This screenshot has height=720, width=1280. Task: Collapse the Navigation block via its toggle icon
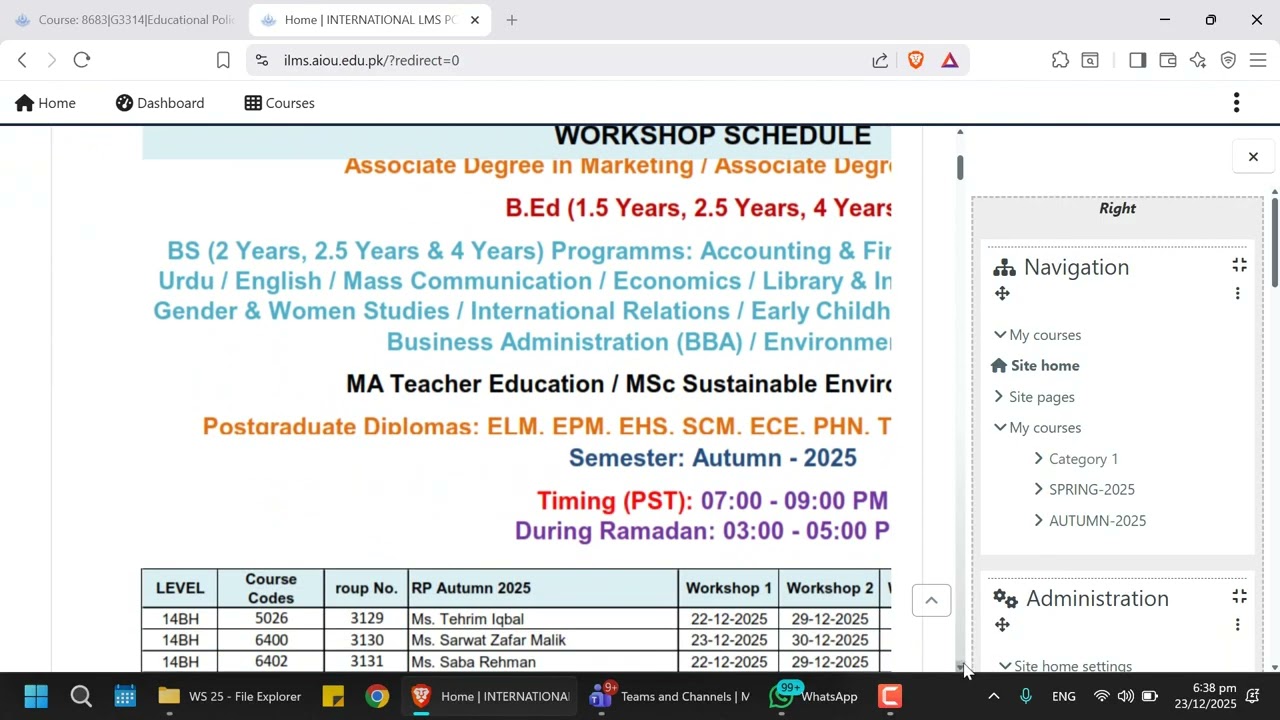coord(1239,265)
